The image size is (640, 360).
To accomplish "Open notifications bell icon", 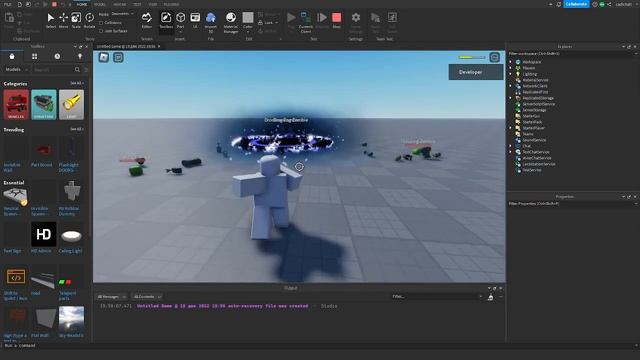I will [559, 4].
